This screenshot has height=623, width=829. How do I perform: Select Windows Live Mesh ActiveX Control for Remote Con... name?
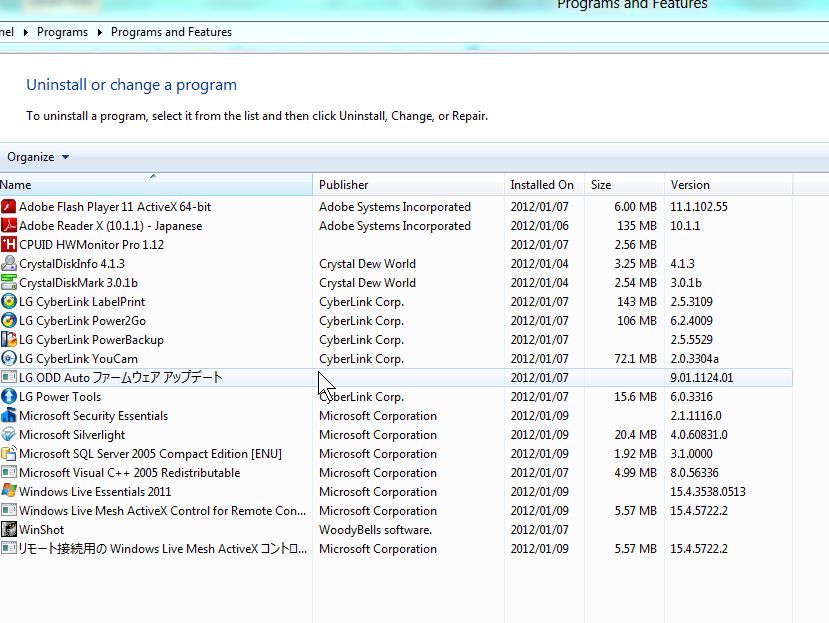162,510
